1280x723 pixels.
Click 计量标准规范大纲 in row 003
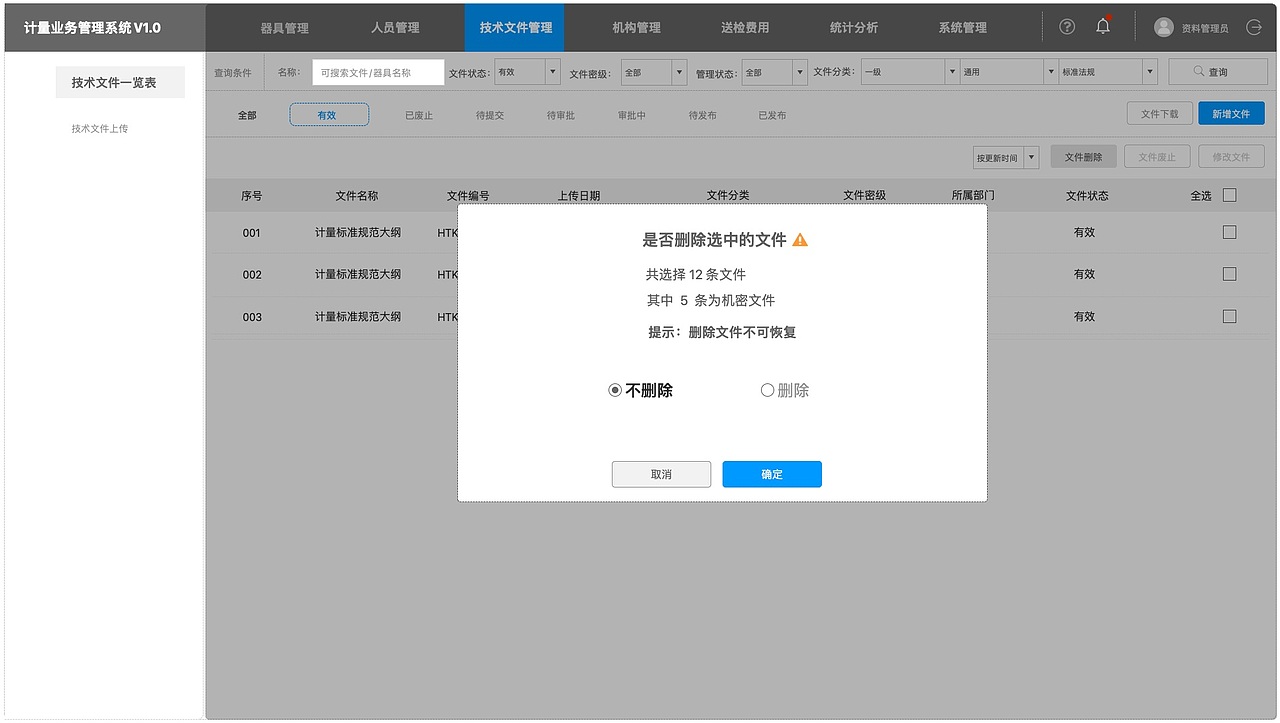[x=358, y=316]
